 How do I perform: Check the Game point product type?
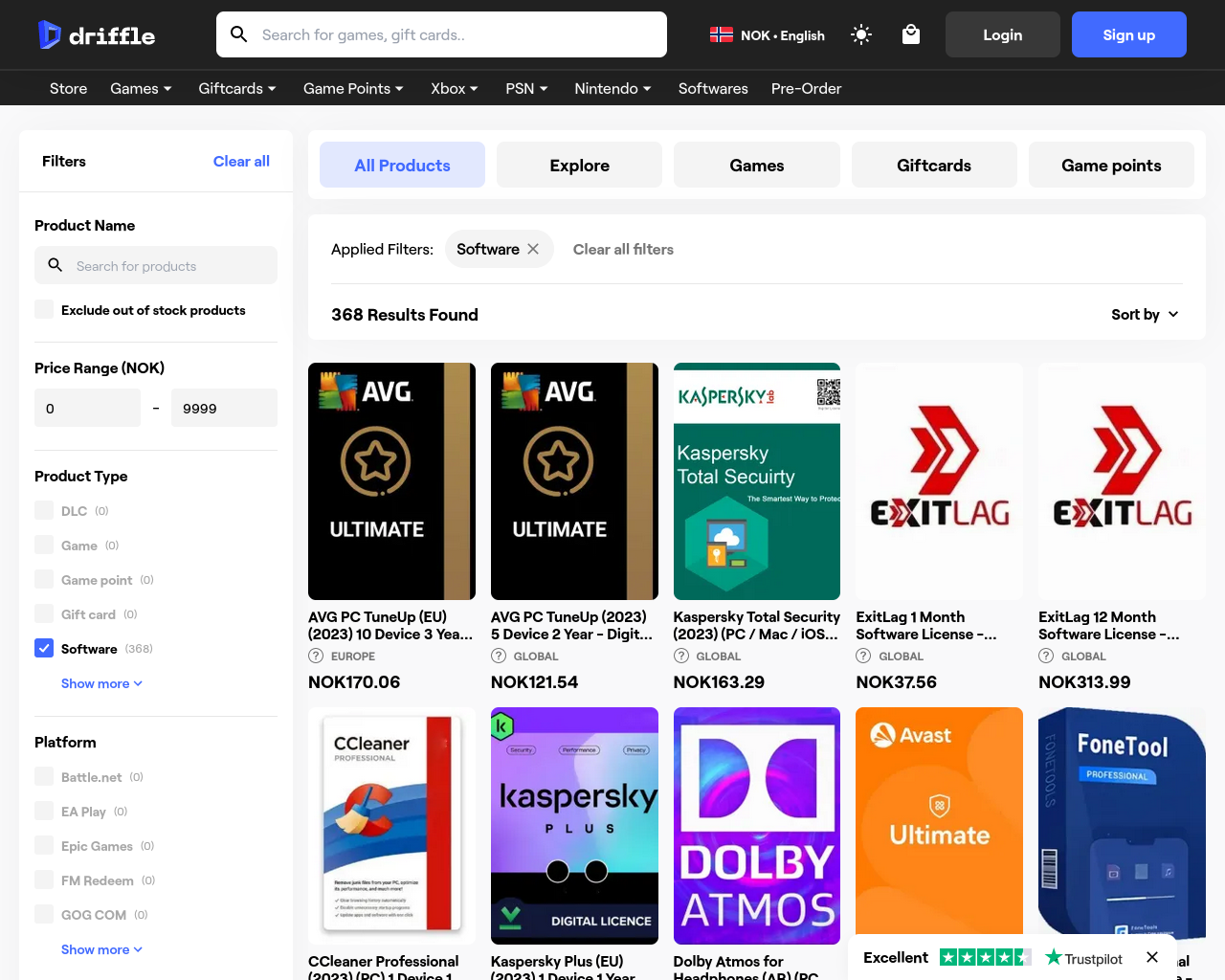coord(44,579)
